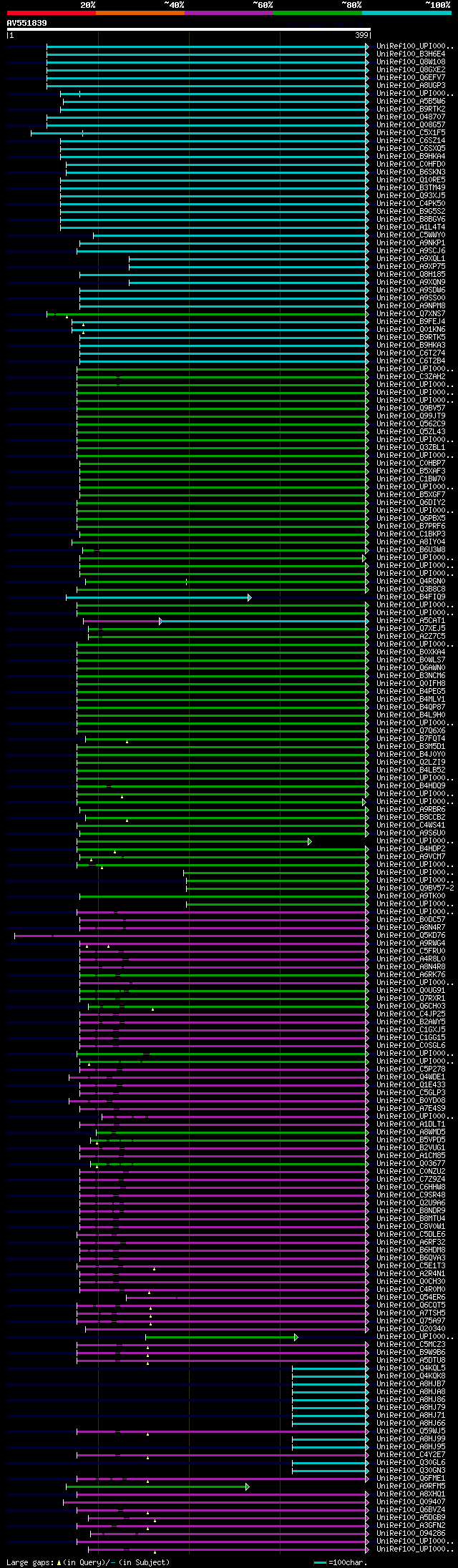458x1568 pixels.
Task: Select the UniRef100_Q7XNS7 label
Action: click(411, 313)
